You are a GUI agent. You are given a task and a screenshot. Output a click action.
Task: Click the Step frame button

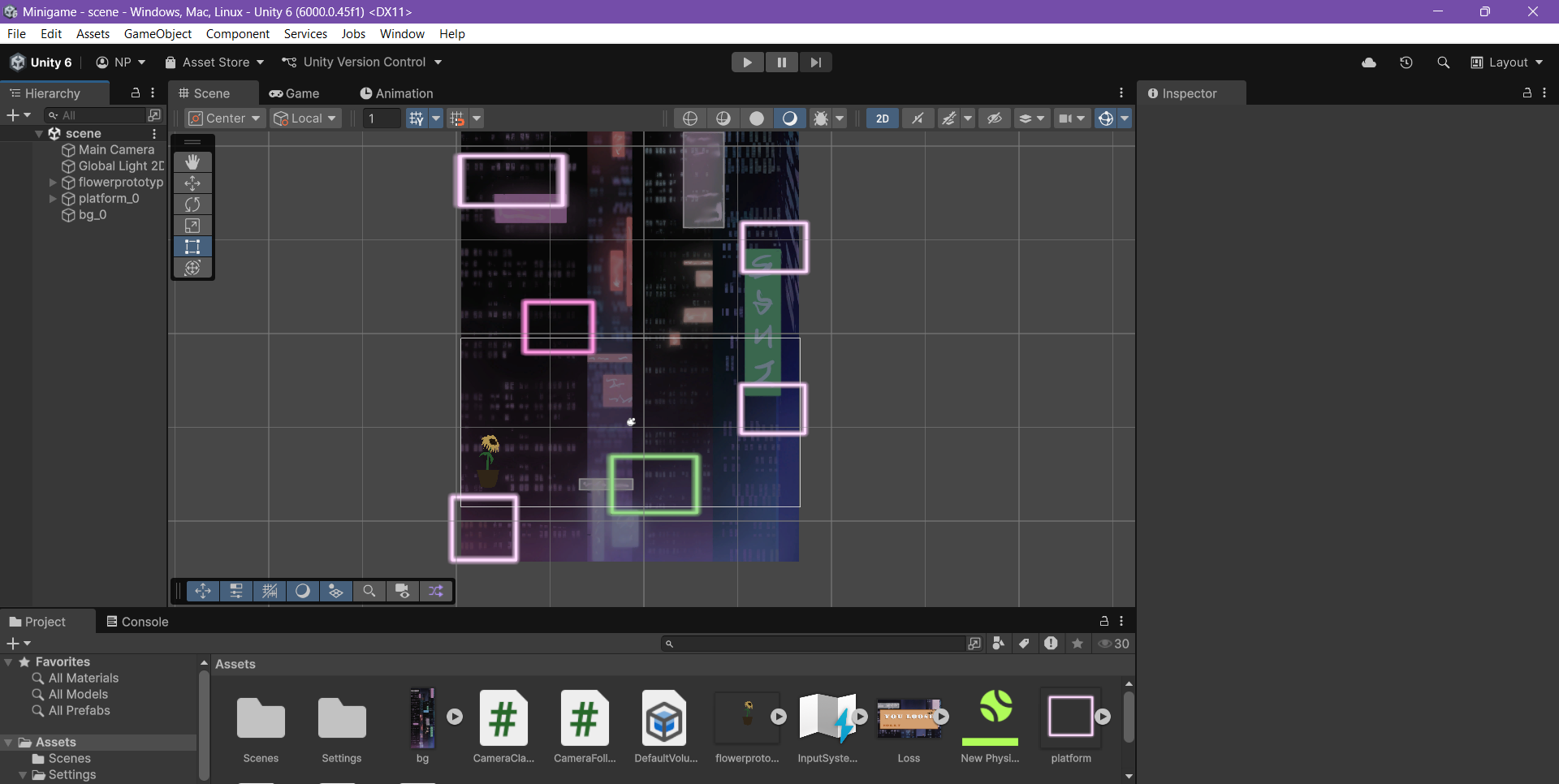tap(815, 62)
